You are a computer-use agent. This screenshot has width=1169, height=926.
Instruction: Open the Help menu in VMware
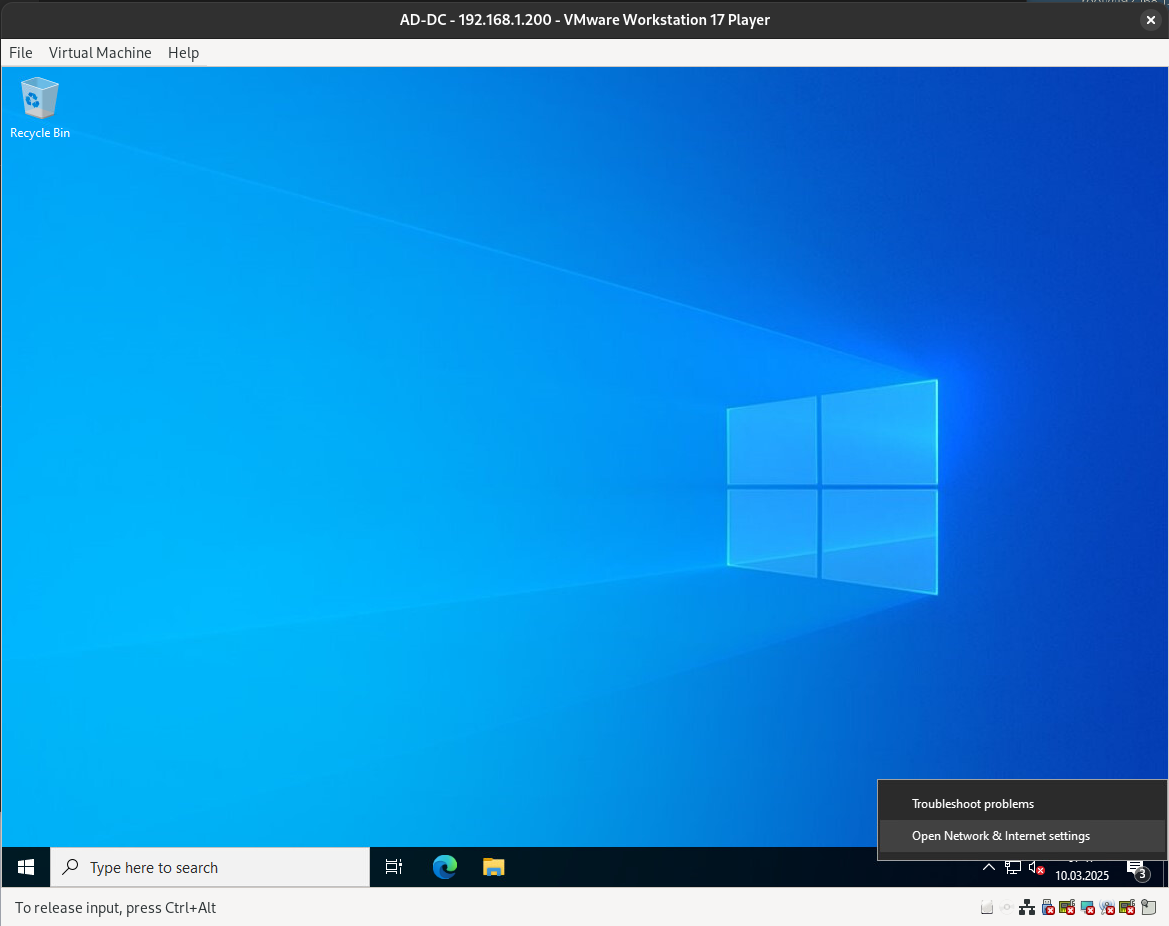tap(183, 53)
